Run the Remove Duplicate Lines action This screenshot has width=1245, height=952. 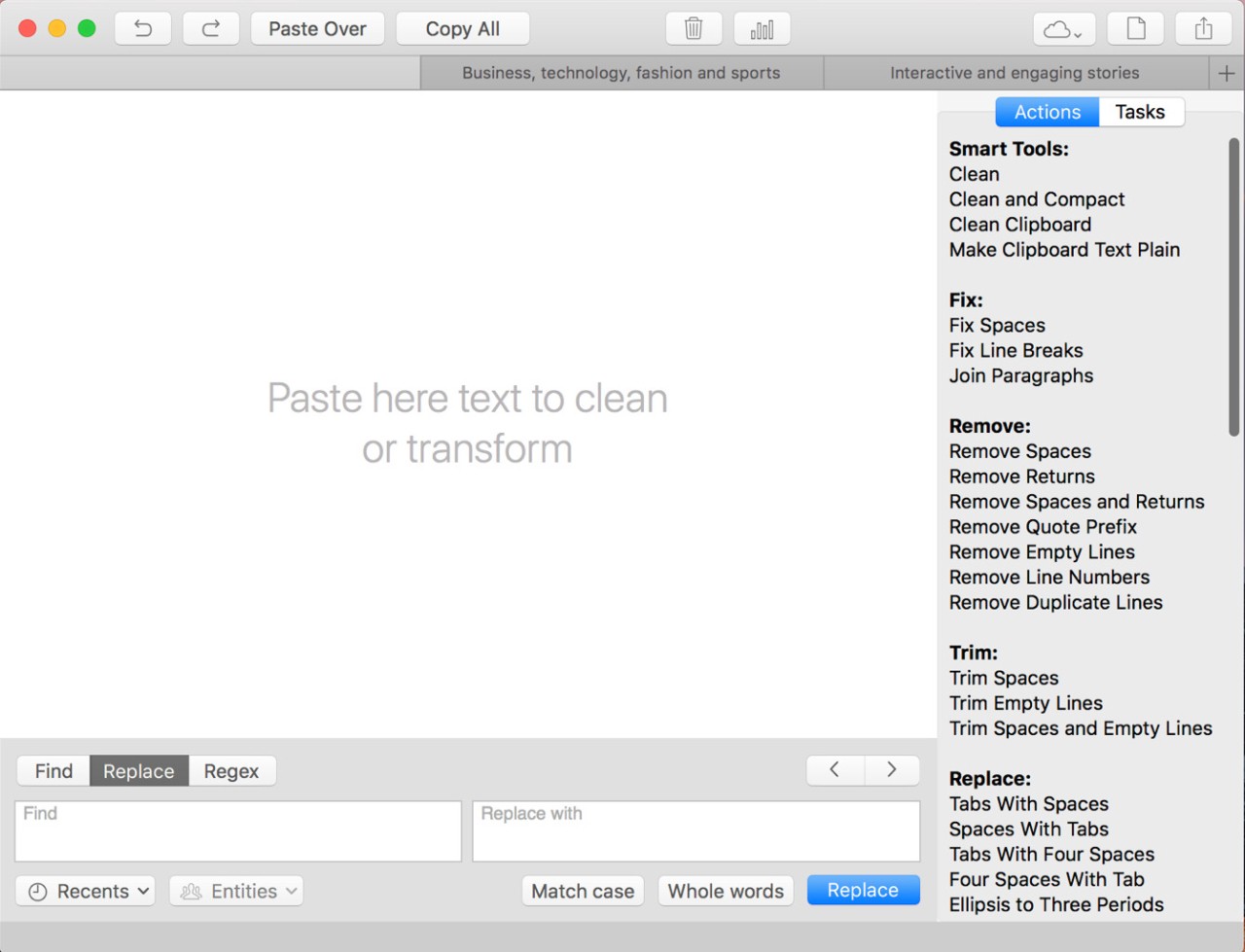click(x=1055, y=602)
